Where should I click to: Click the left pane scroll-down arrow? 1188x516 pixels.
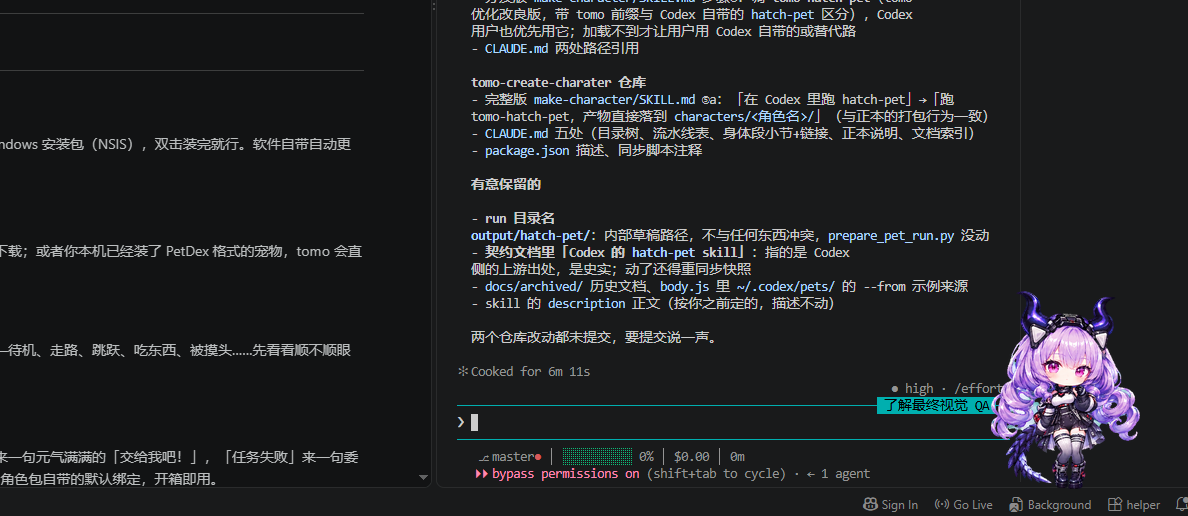tap(424, 477)
